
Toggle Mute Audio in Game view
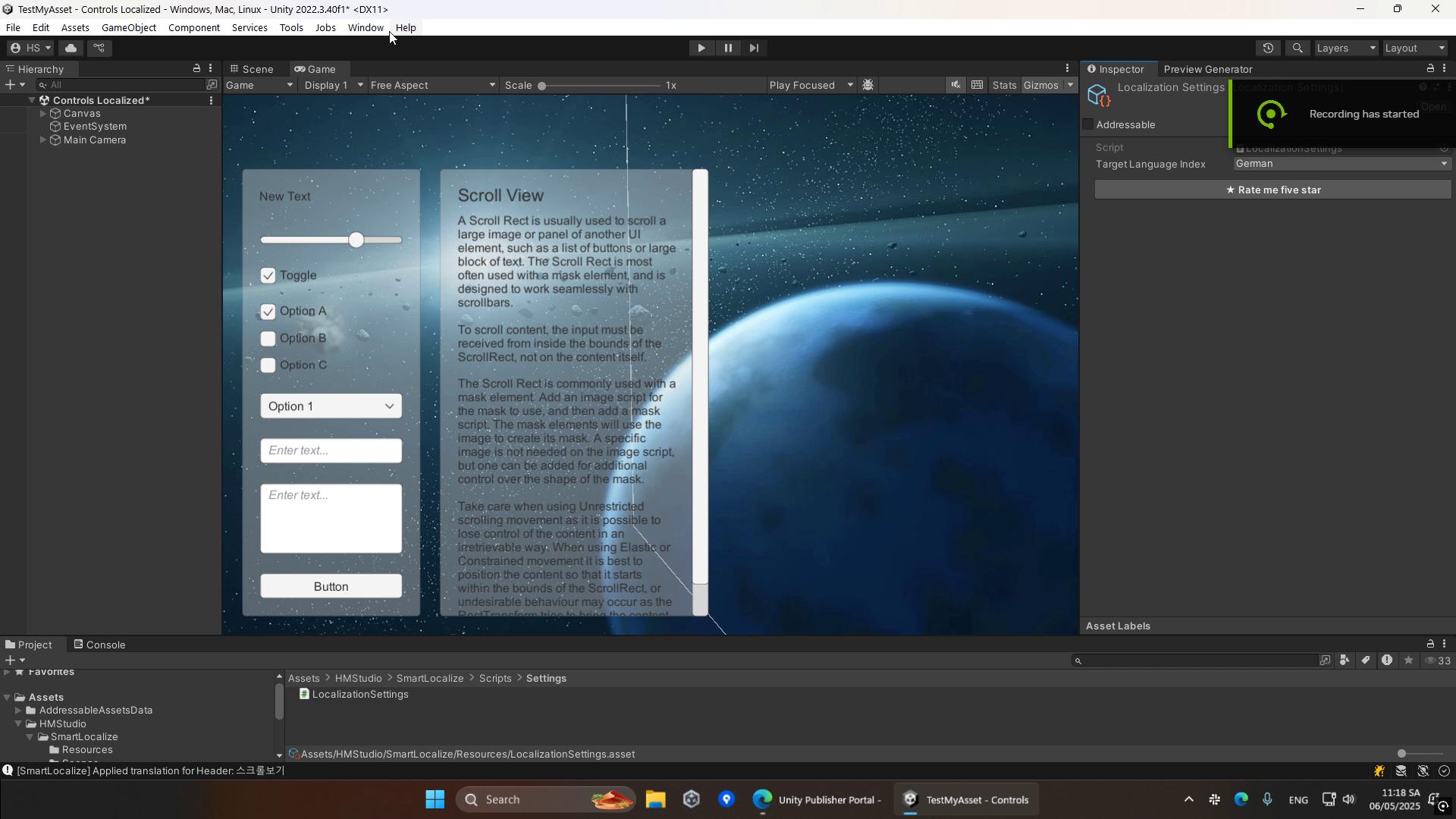coord(955,85)
